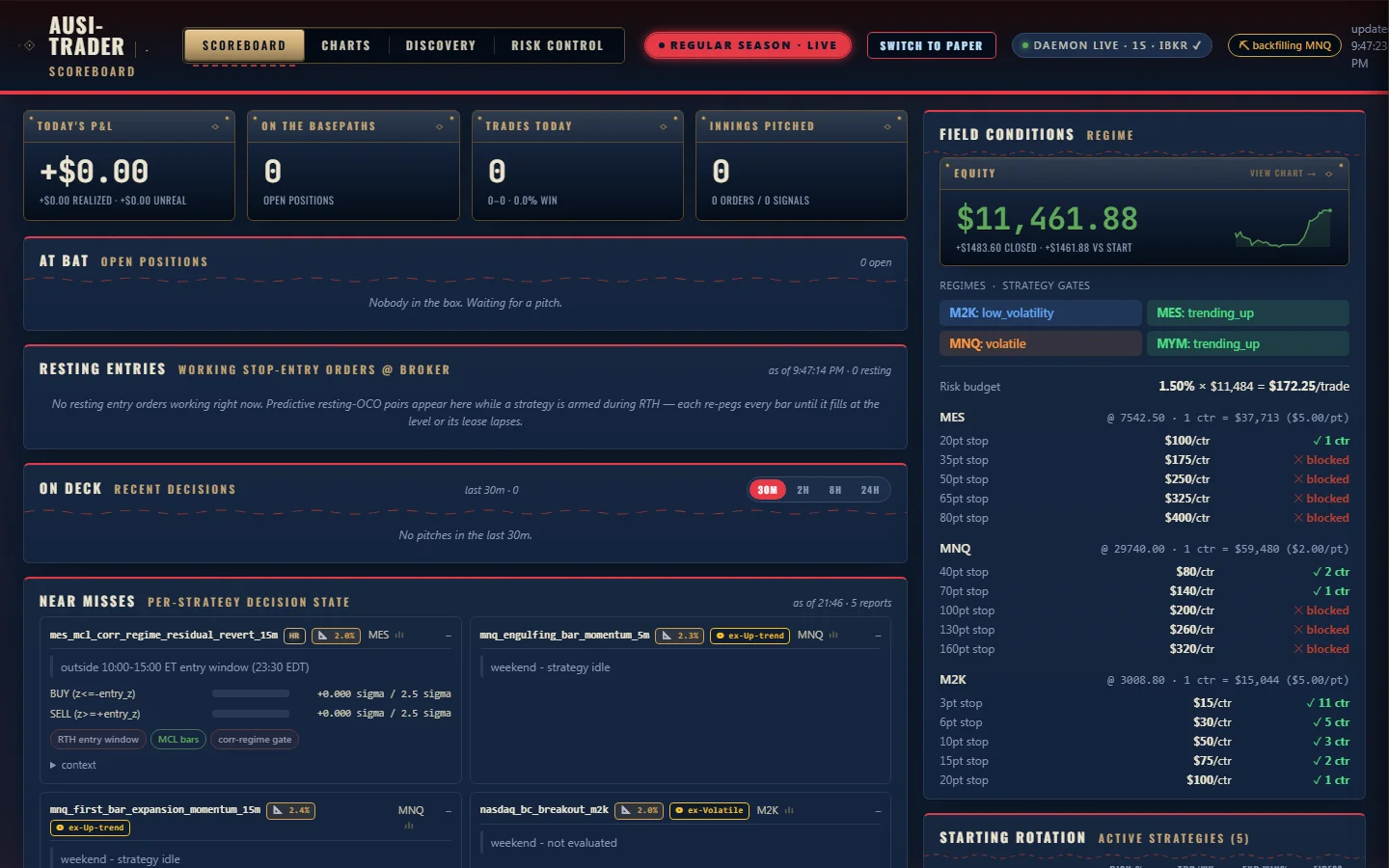Screen dimensions: 1389x868
Task: Click the ex-Up-trend badge on mnq_engulfing strategy
Action: coord(750,636)
